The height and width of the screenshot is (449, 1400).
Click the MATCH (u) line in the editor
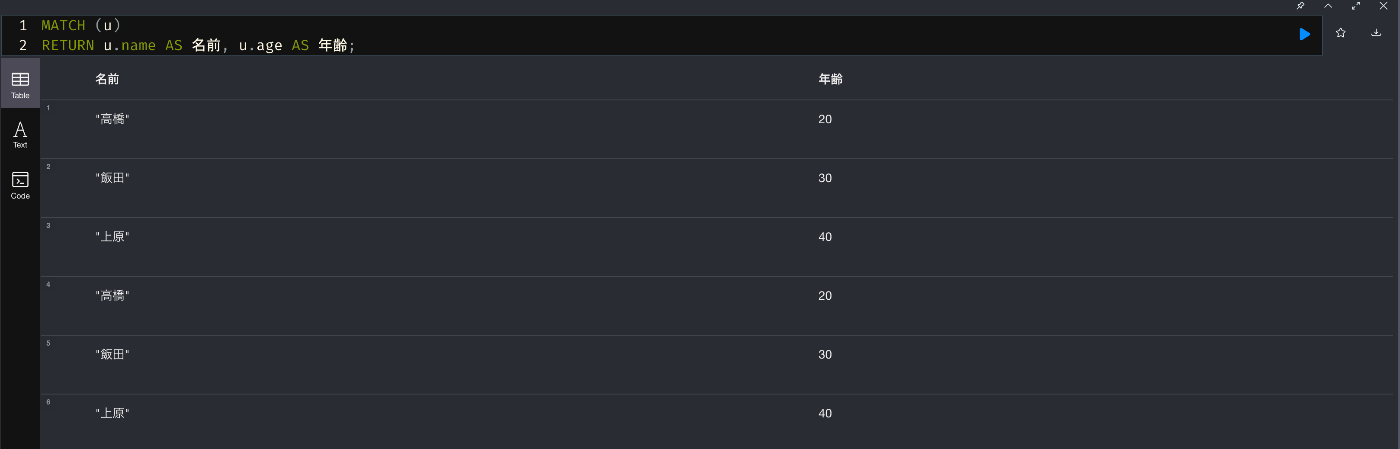81,25
